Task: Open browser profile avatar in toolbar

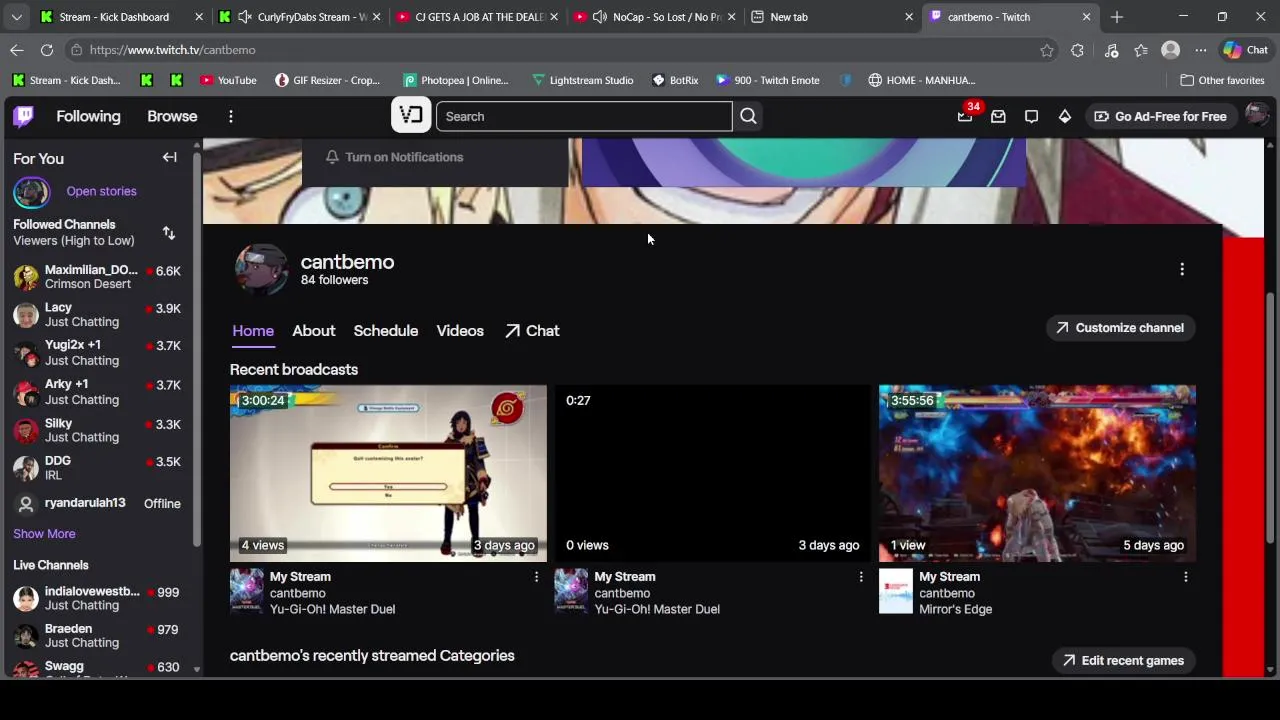Action: point(1171,50)
